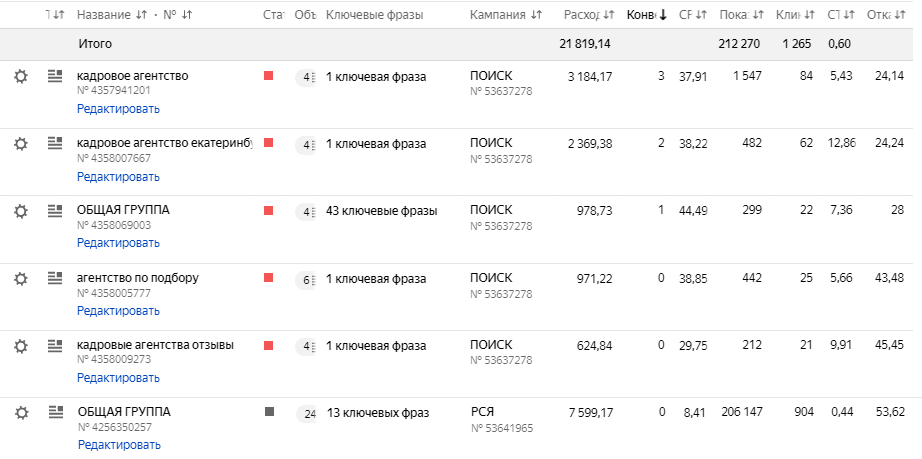Image resolution: width=922 pixels, height=459 pixels.
Task: Click group icon of the РСЯ 'ОБЩАЯ ГРУППА'
Action: [x=55, y=412]
